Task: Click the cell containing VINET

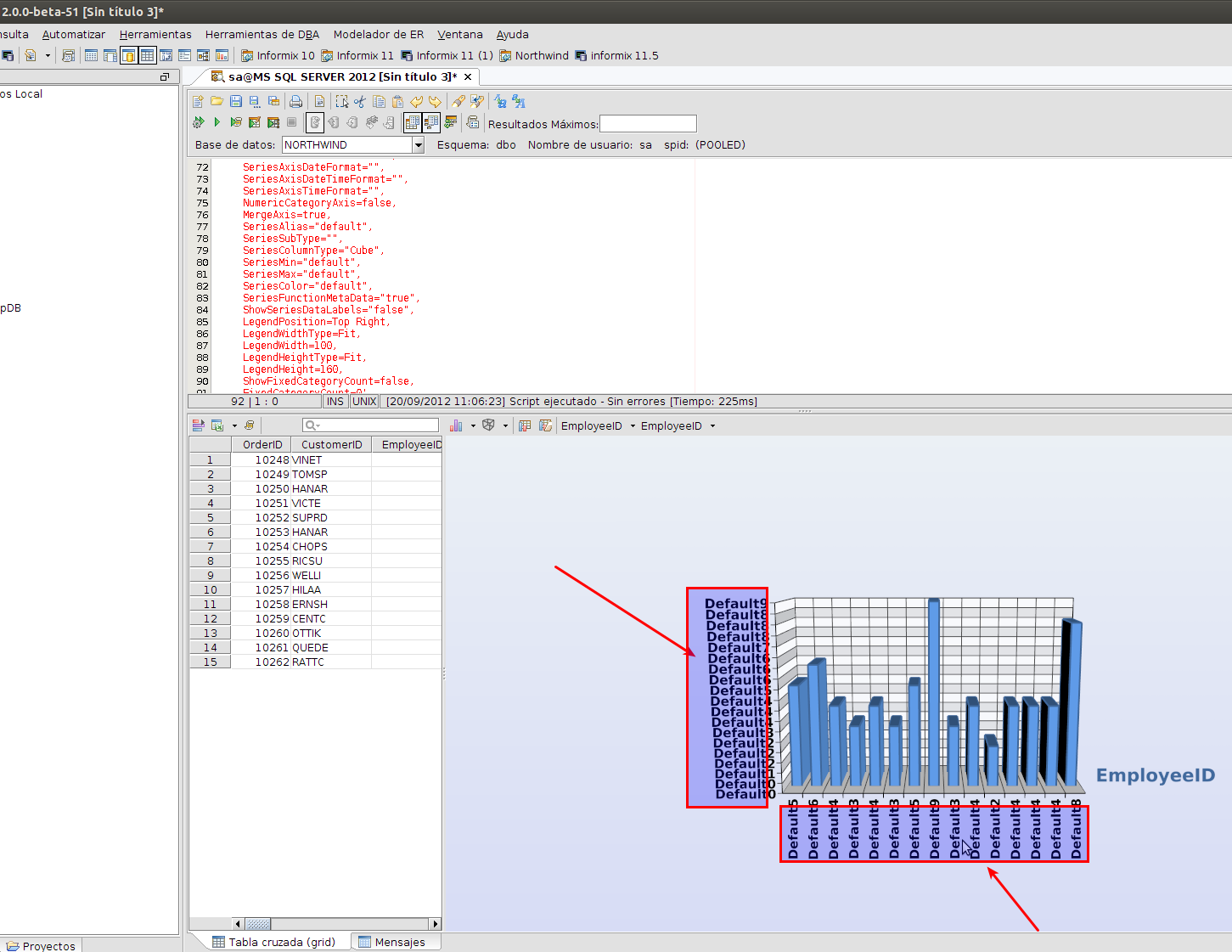Action: 331,460
